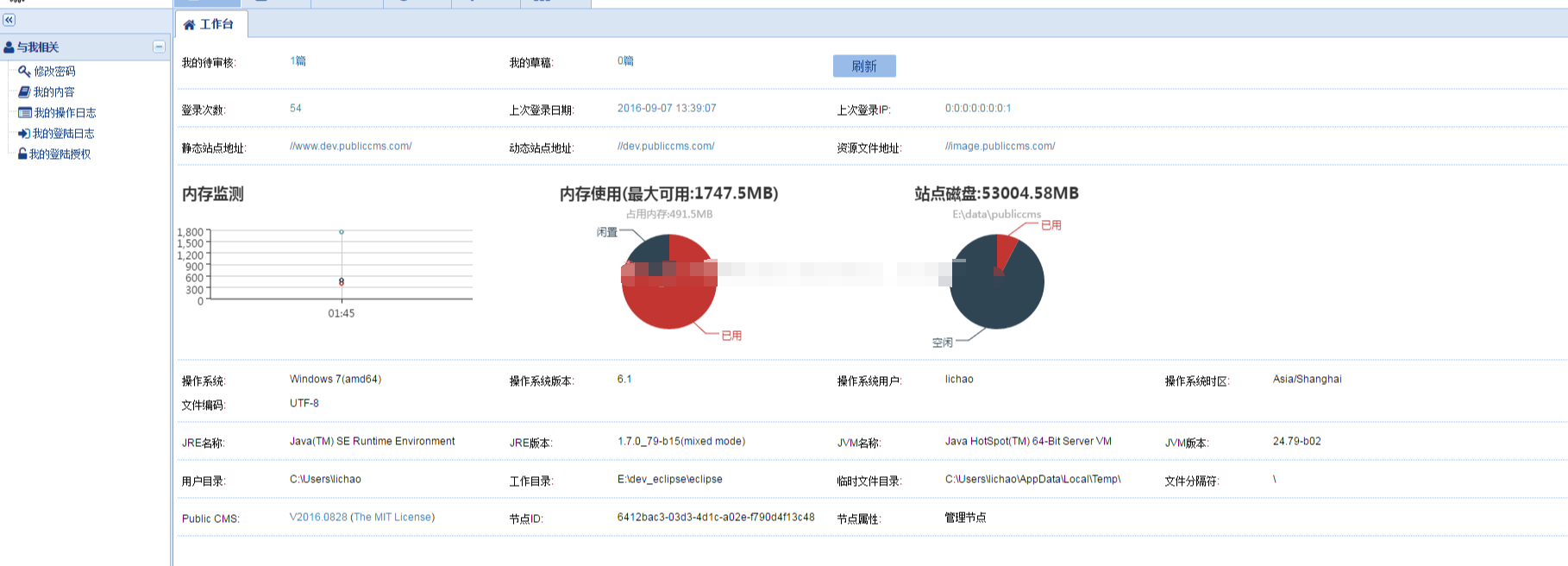The height and width of the screenshot is (566, 1568).
Task: Open 修改密码 in sidebar
Action: (x=54, y=72)
